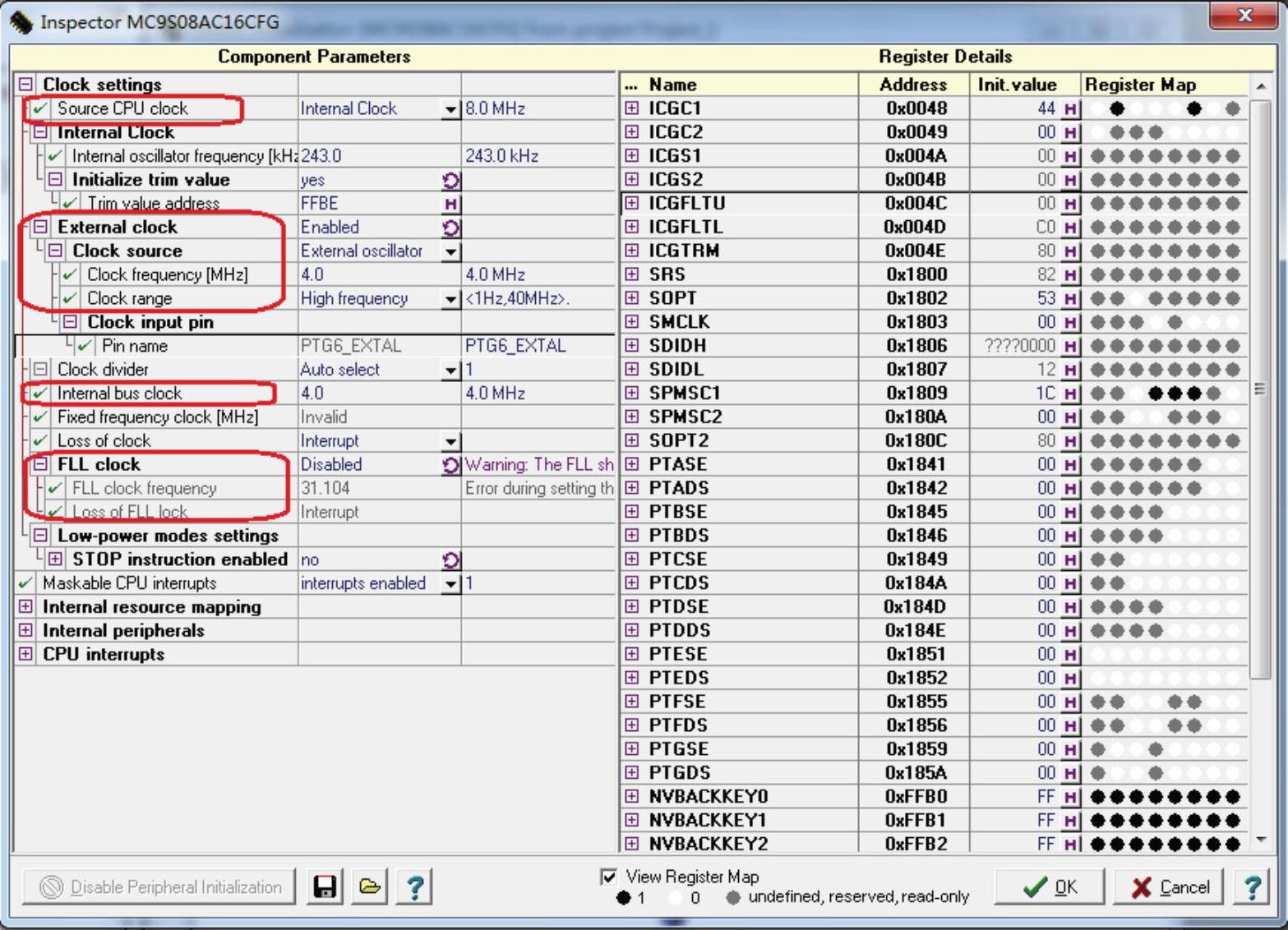Click hex icon beside Trim value address
Screen dimensions: 1288x930
pyautogui.click(x=450, y=204)
